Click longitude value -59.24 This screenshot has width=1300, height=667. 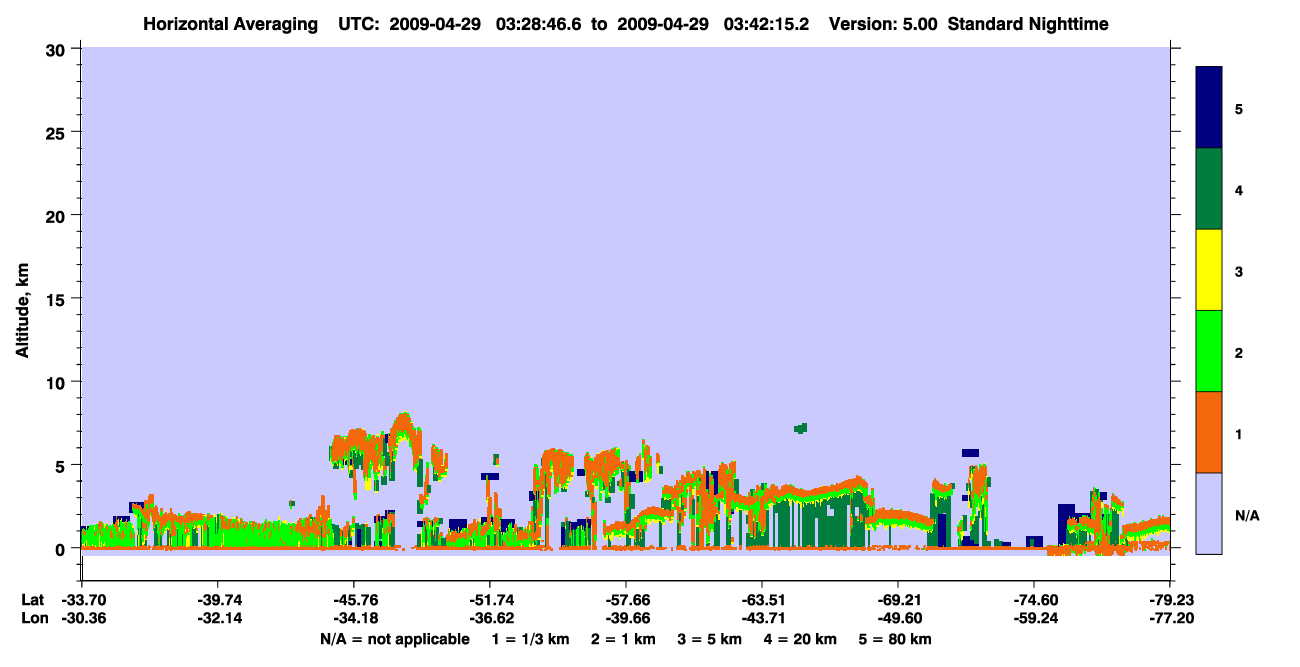pyautogui.click(x=1034, y=618)
